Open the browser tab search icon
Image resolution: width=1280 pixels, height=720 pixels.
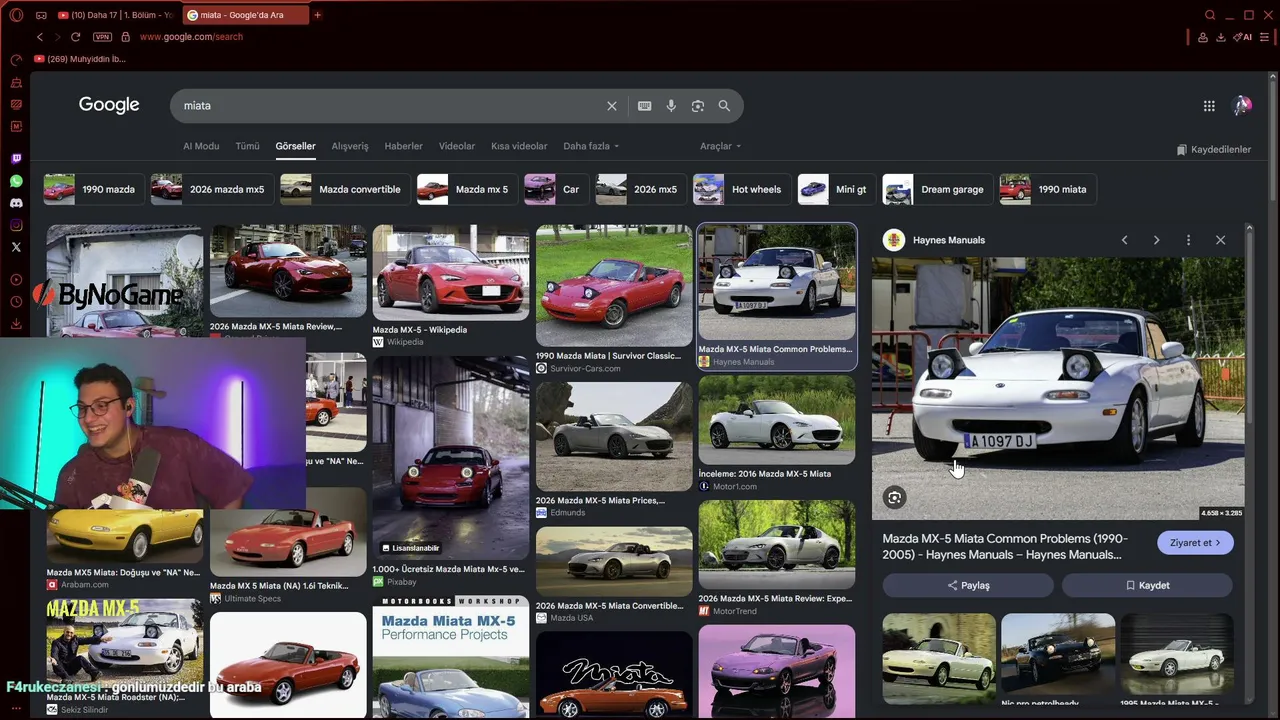1210,15
